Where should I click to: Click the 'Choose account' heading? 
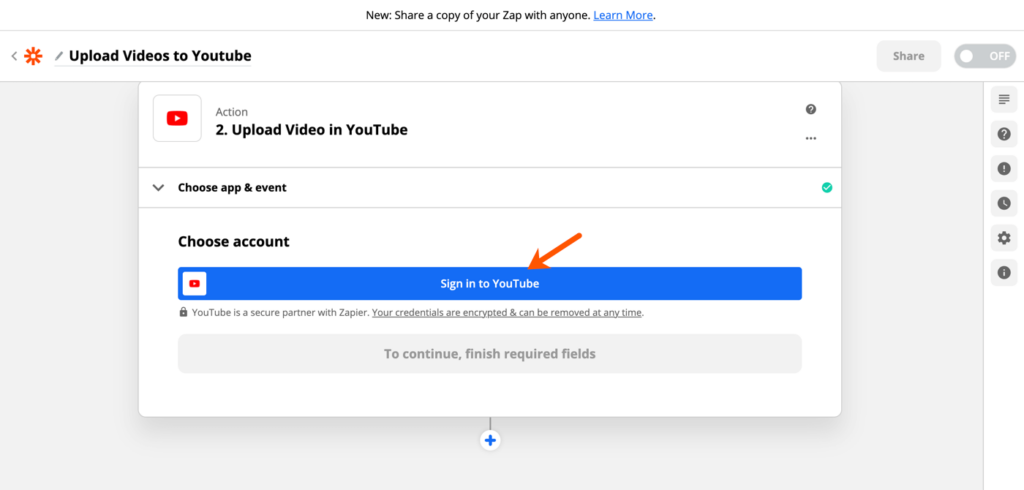pyautogui.click(x=234, y=242)
